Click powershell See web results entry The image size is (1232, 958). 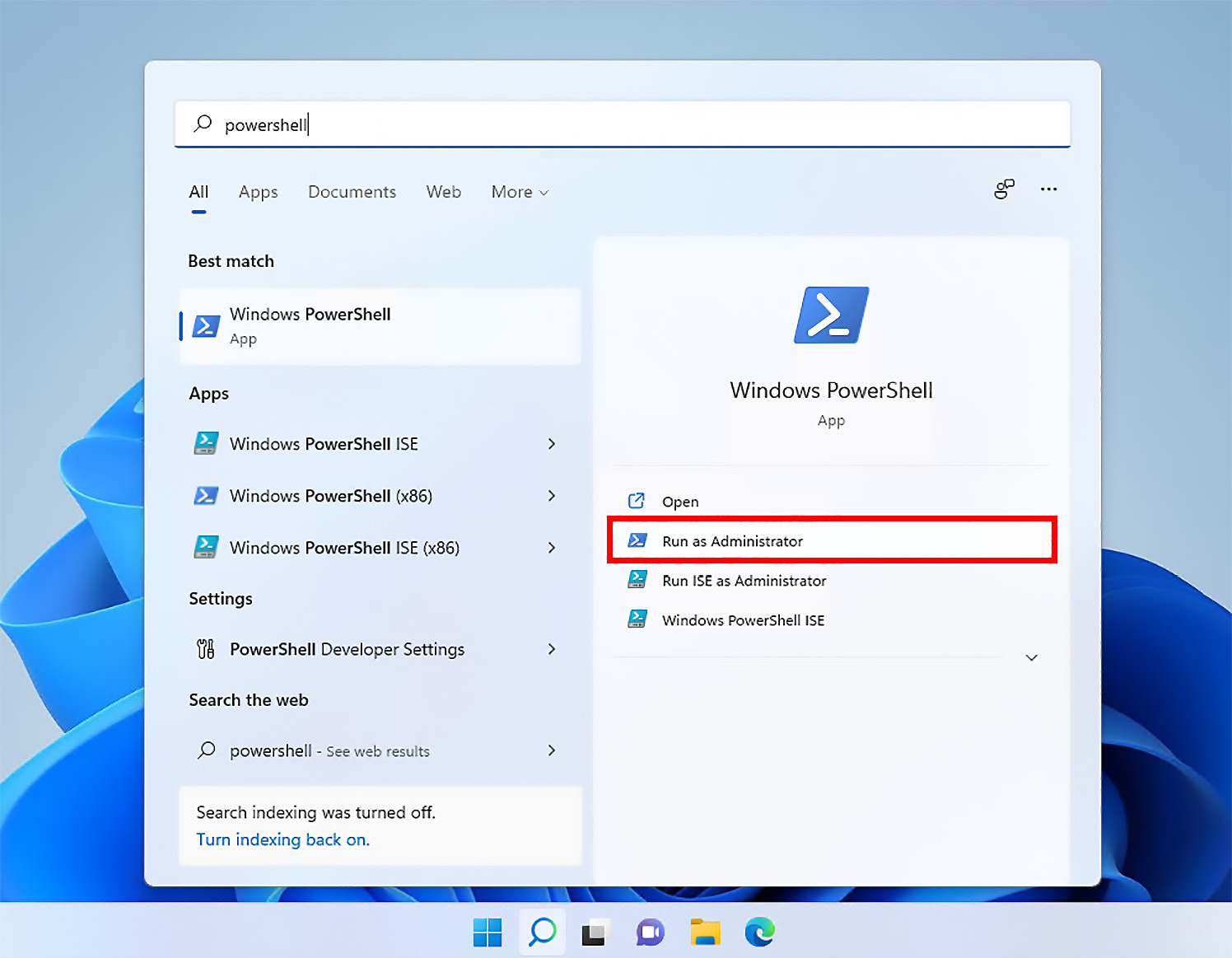(x=380, y=750)
